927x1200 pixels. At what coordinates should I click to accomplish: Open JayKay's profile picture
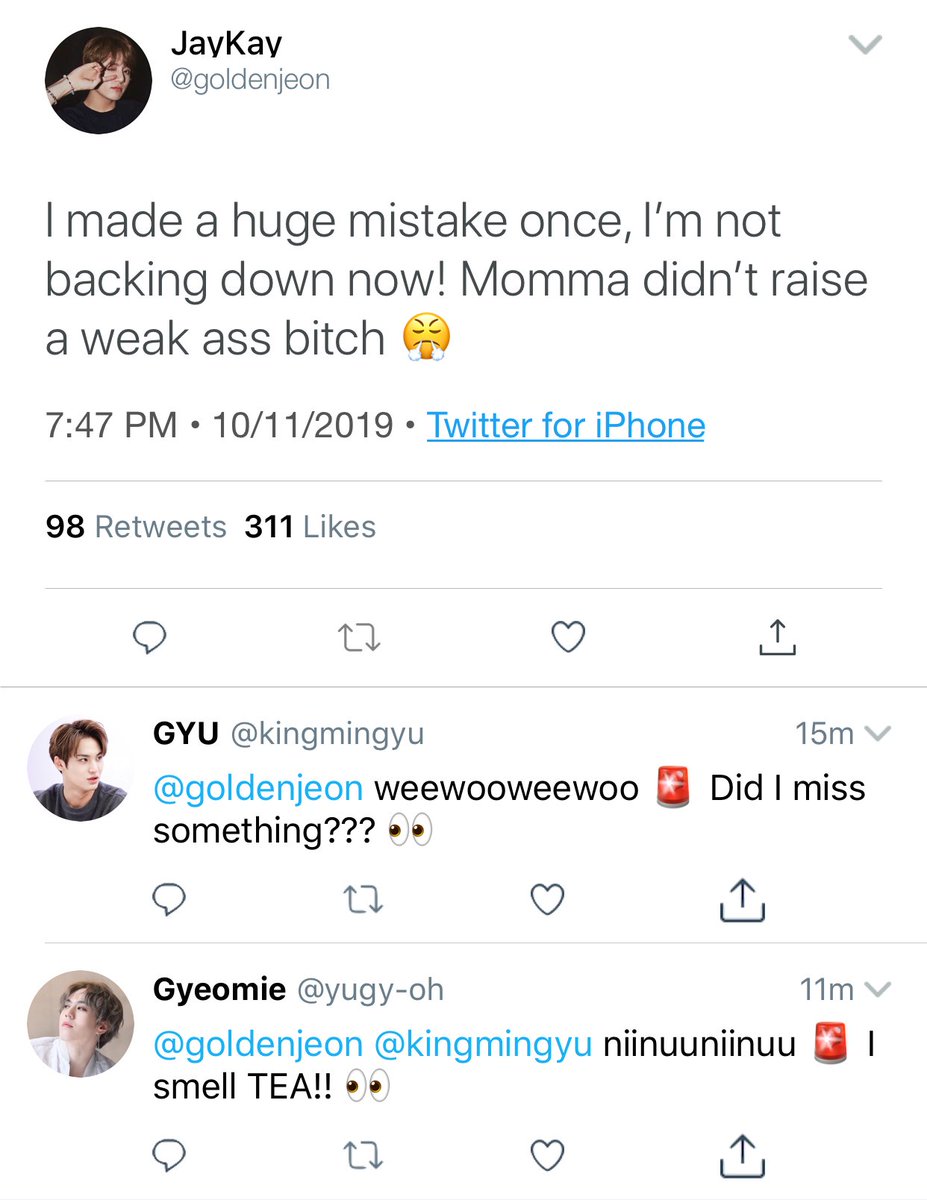[99, 81]
